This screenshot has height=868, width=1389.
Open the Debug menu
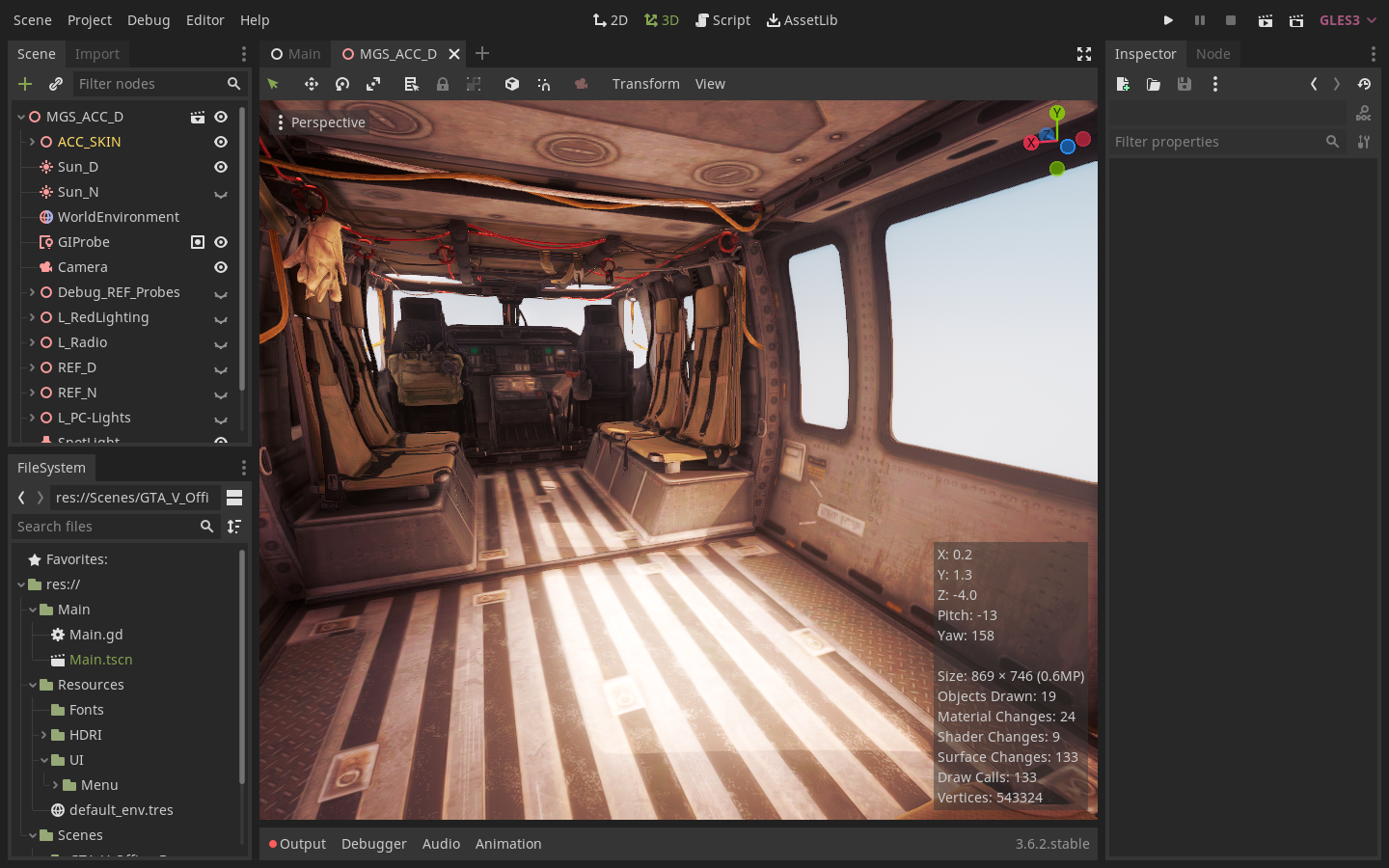tap(149, 20)
